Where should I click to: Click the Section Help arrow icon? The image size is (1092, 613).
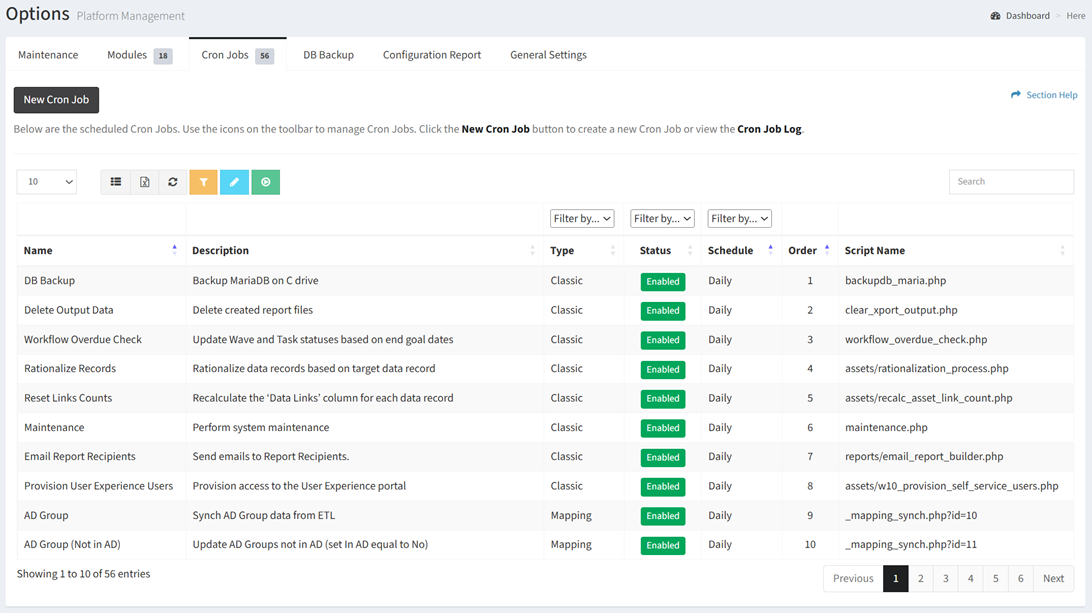point(1016,95)
